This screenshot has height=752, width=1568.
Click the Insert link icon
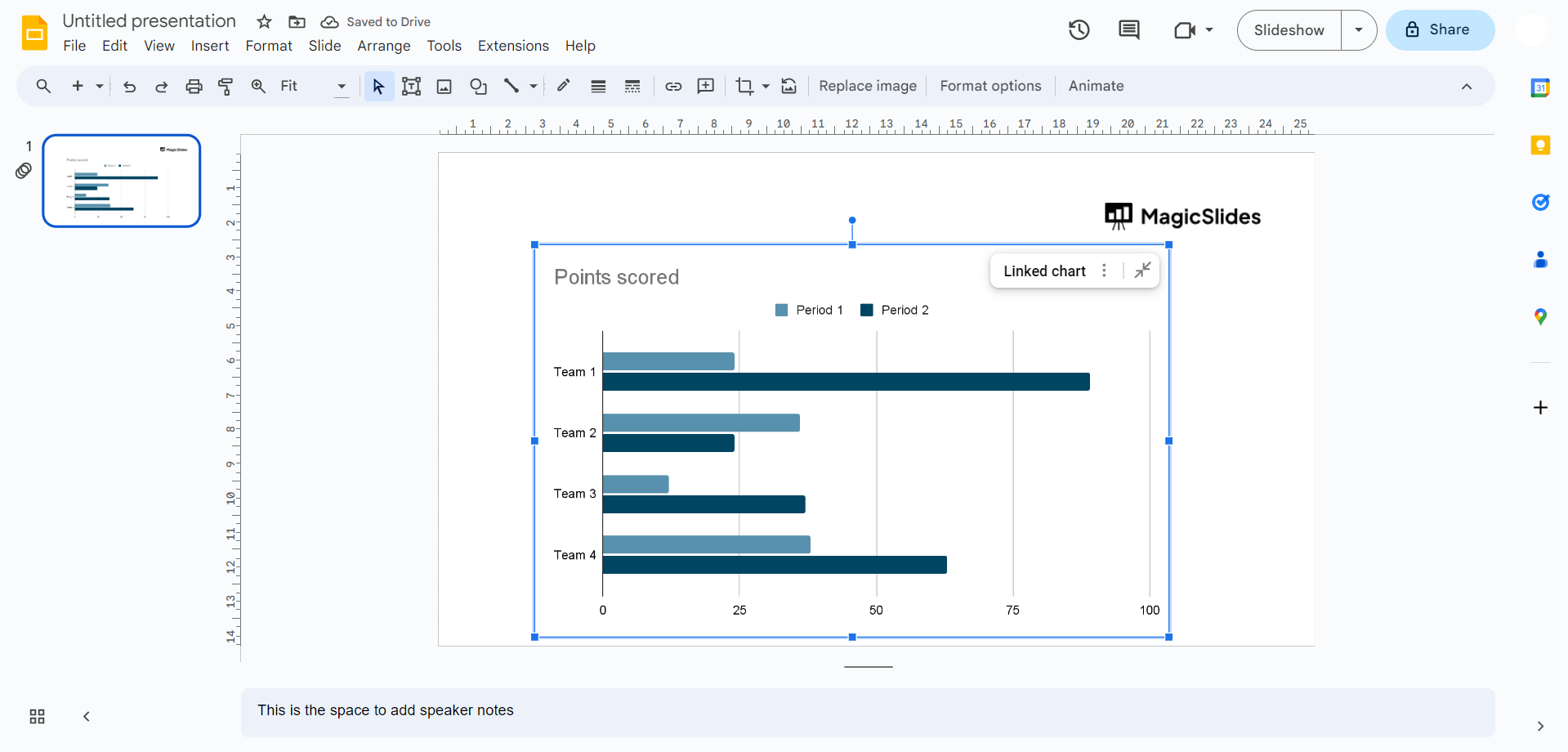(673, 87)
